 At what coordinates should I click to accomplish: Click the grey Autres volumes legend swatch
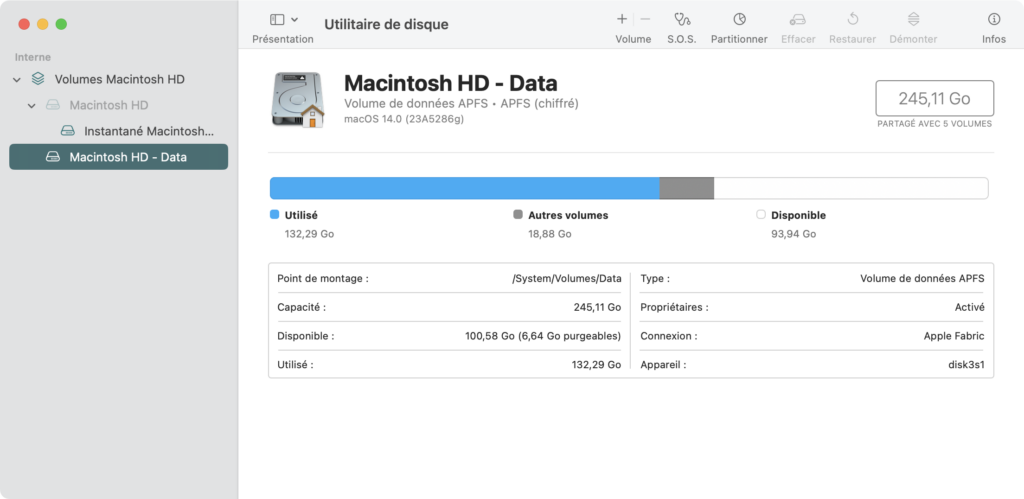click(518, 214)
